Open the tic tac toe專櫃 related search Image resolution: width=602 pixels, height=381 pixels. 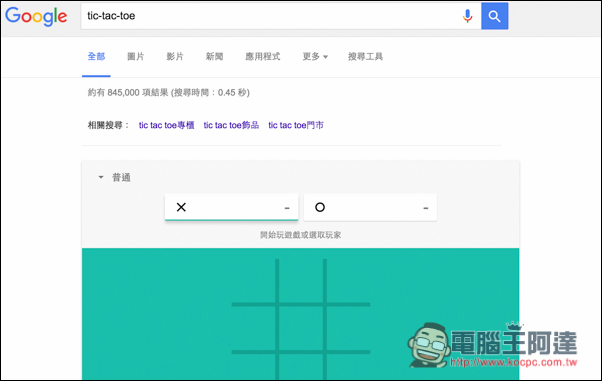click(166, 125)
